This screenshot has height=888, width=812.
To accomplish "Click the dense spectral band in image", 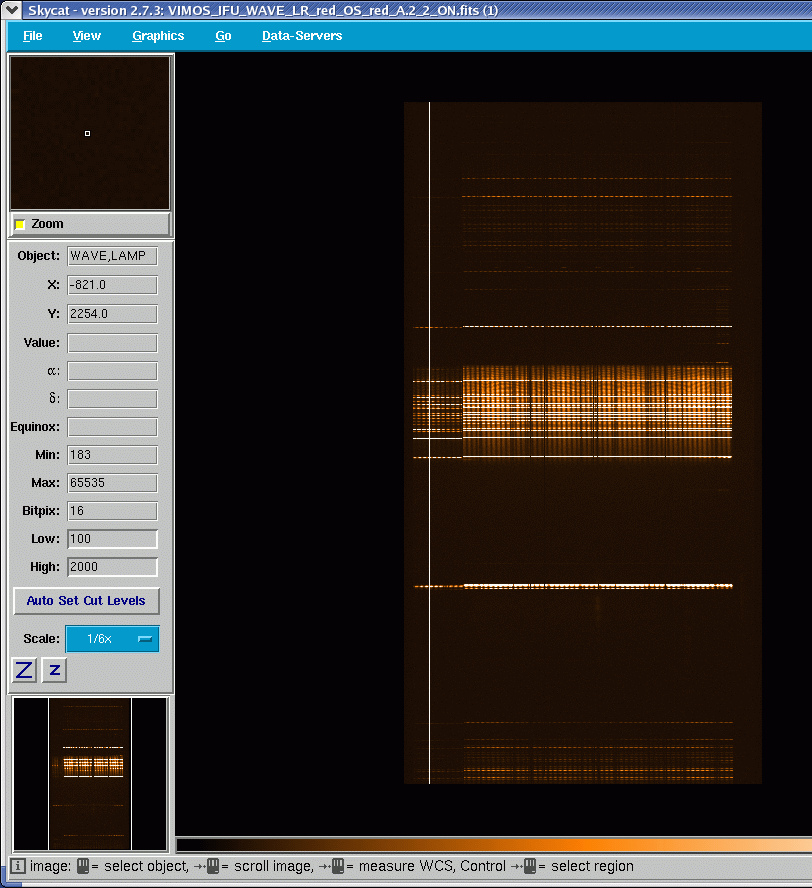I will tap(597, 411).
